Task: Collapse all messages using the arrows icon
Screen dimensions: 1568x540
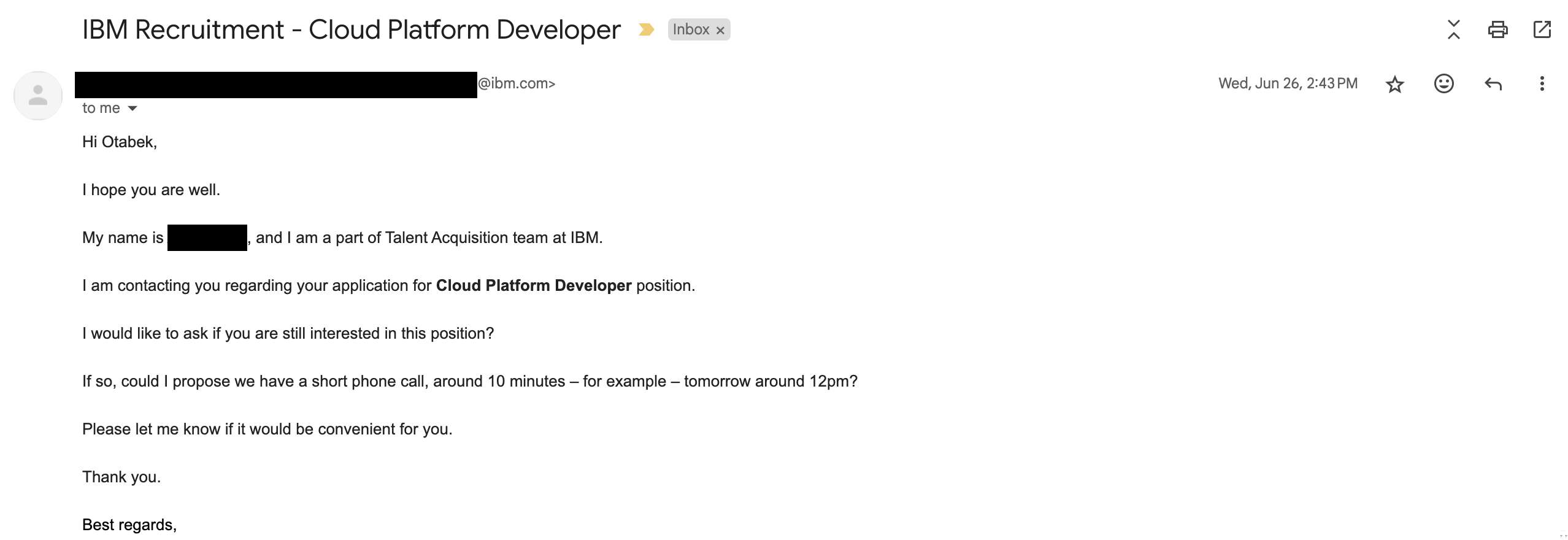Action: click(1453, 29)
